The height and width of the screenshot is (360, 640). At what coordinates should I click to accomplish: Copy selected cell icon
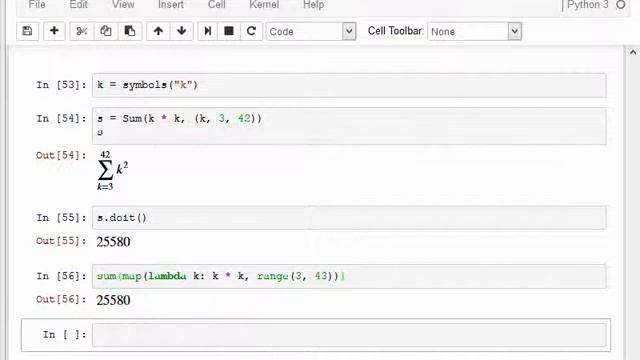106,31
